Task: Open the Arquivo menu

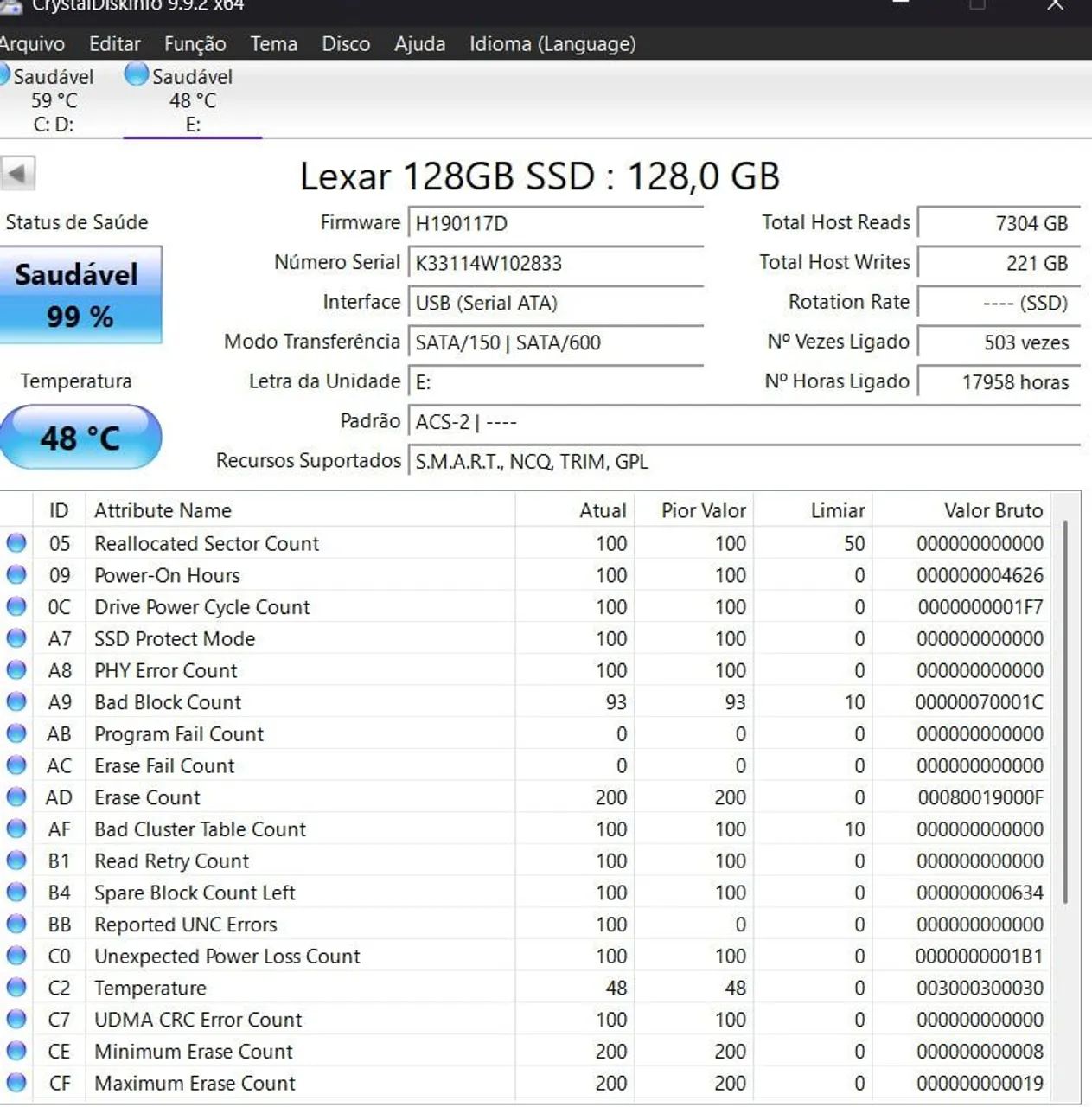Action: pos(31,43)
